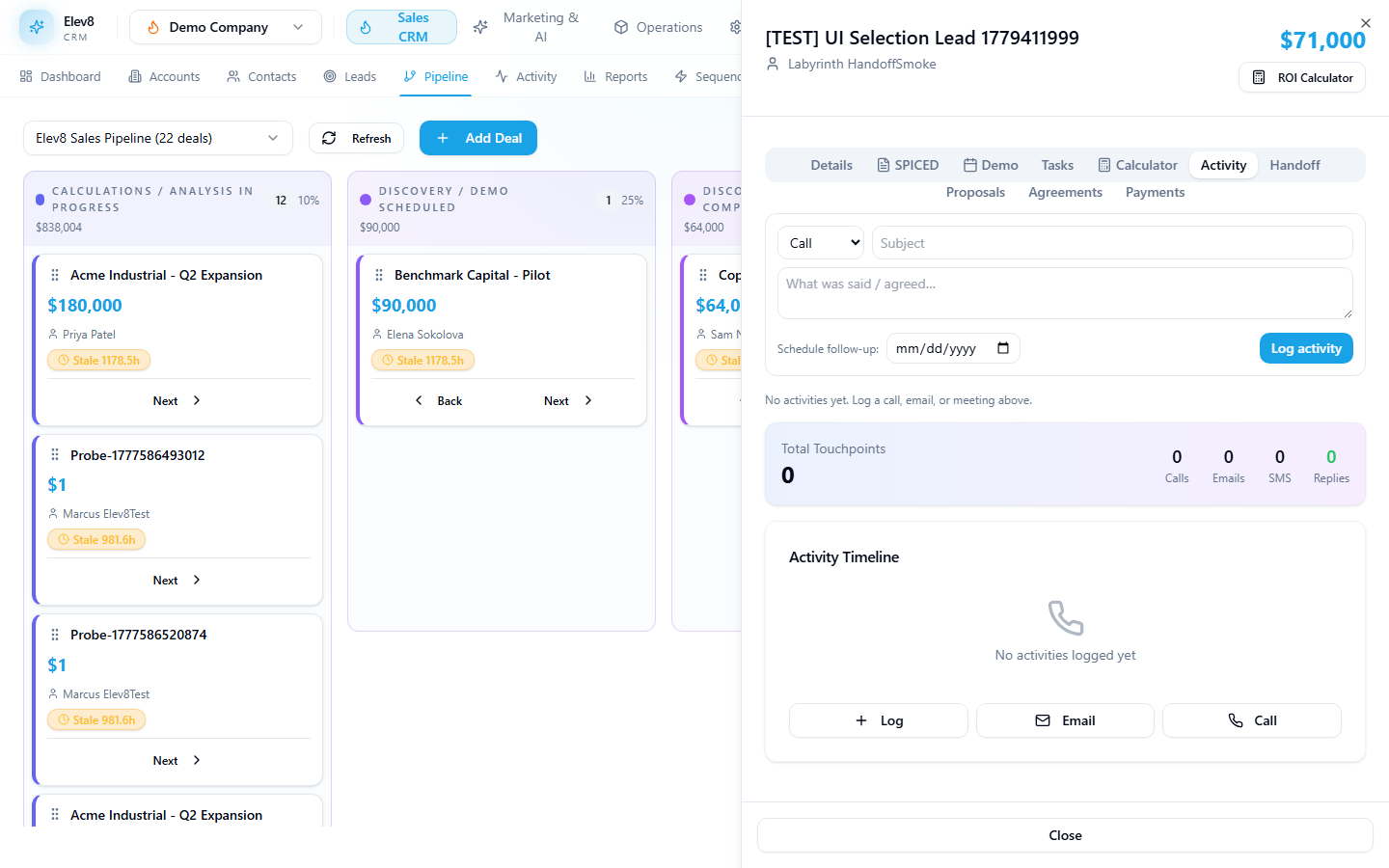The image size is (1389, 868).
Task: Close the deal panel with the X icon
Action: [1365, 22]
